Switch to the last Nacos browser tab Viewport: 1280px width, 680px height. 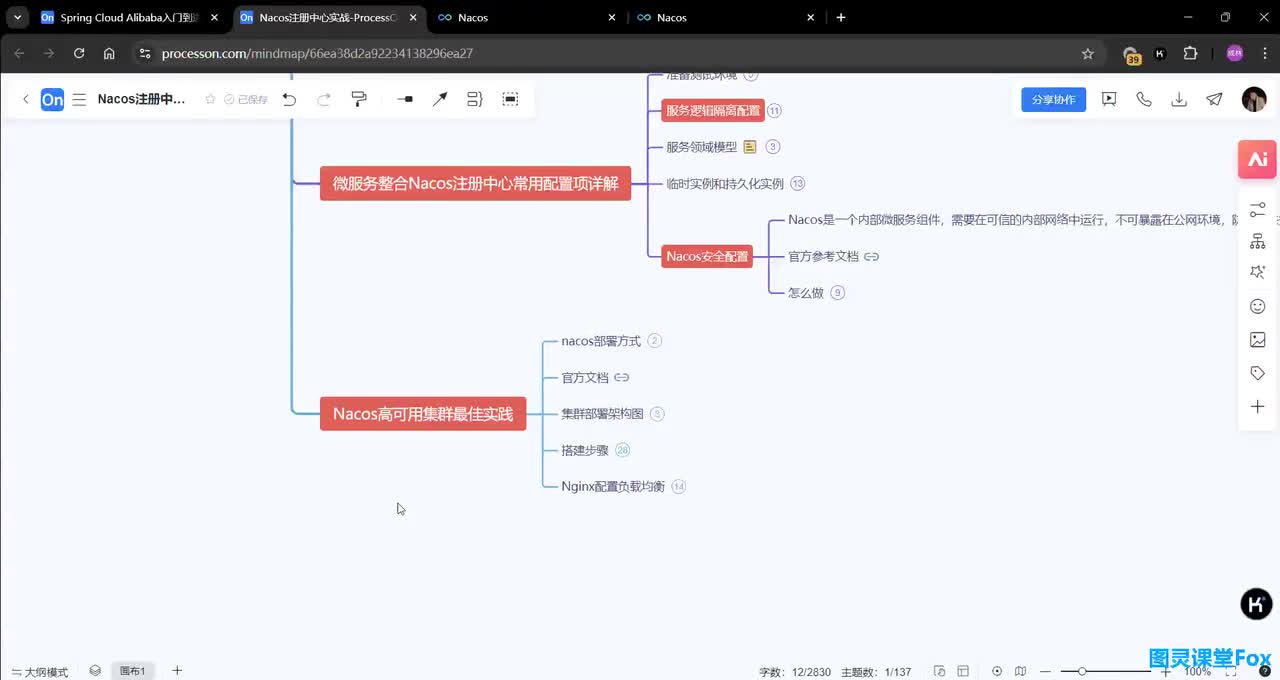pyautogui.click(x=727, y=17)
